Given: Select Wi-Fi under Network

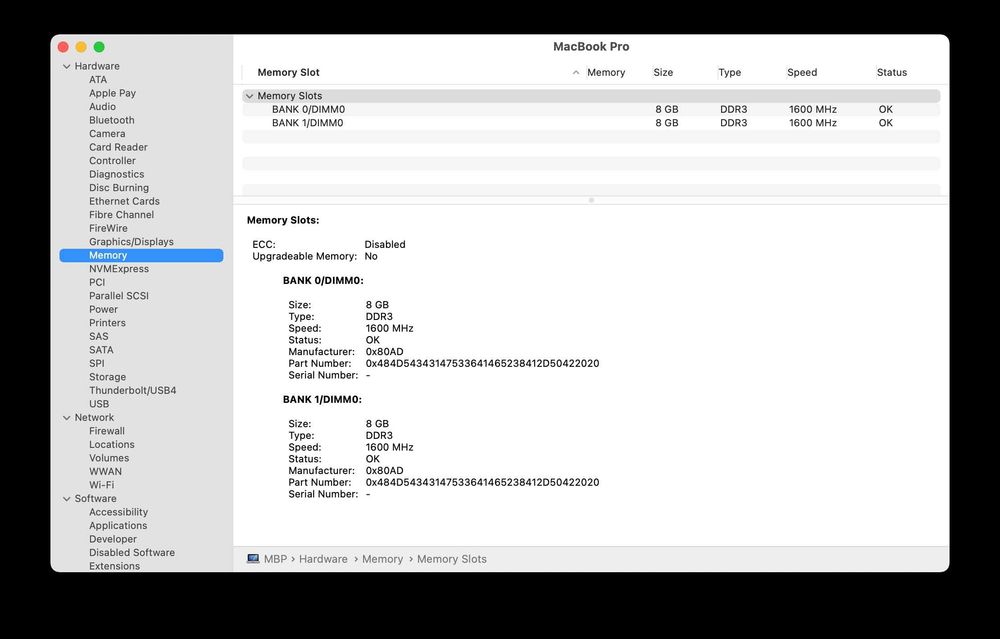Looking at the screenshot, I should 101,485.
